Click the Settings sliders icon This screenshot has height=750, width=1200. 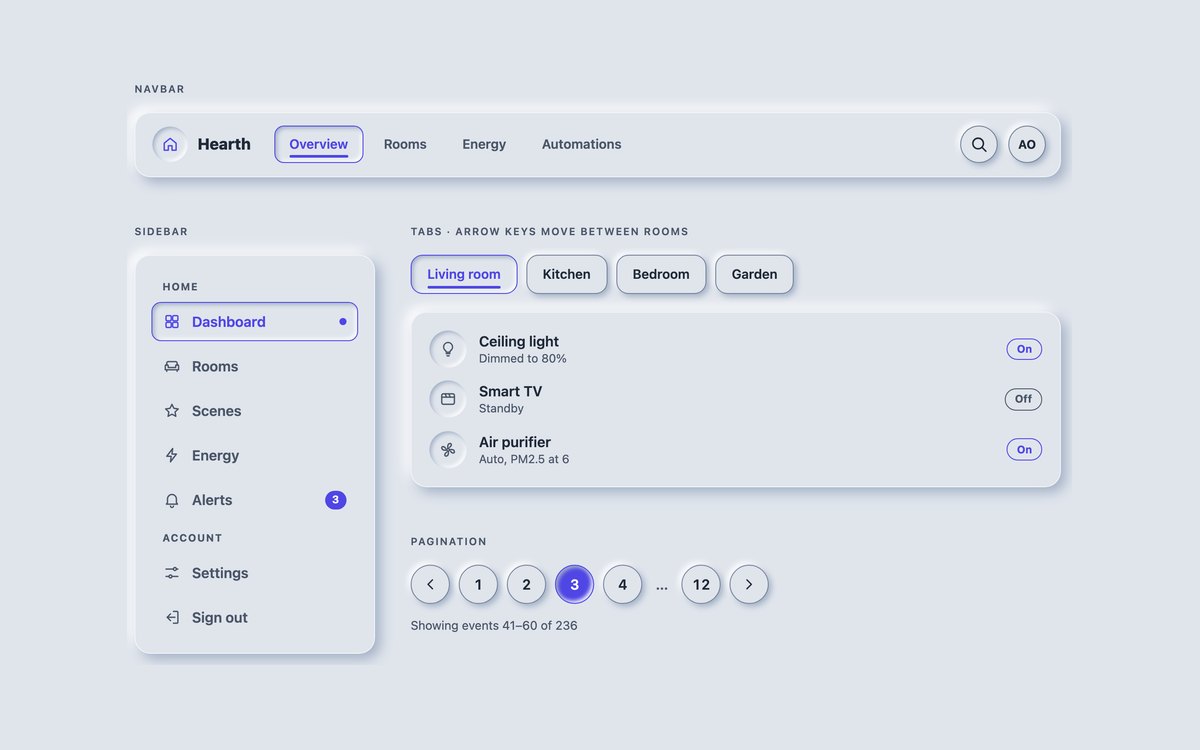(172, 573)
